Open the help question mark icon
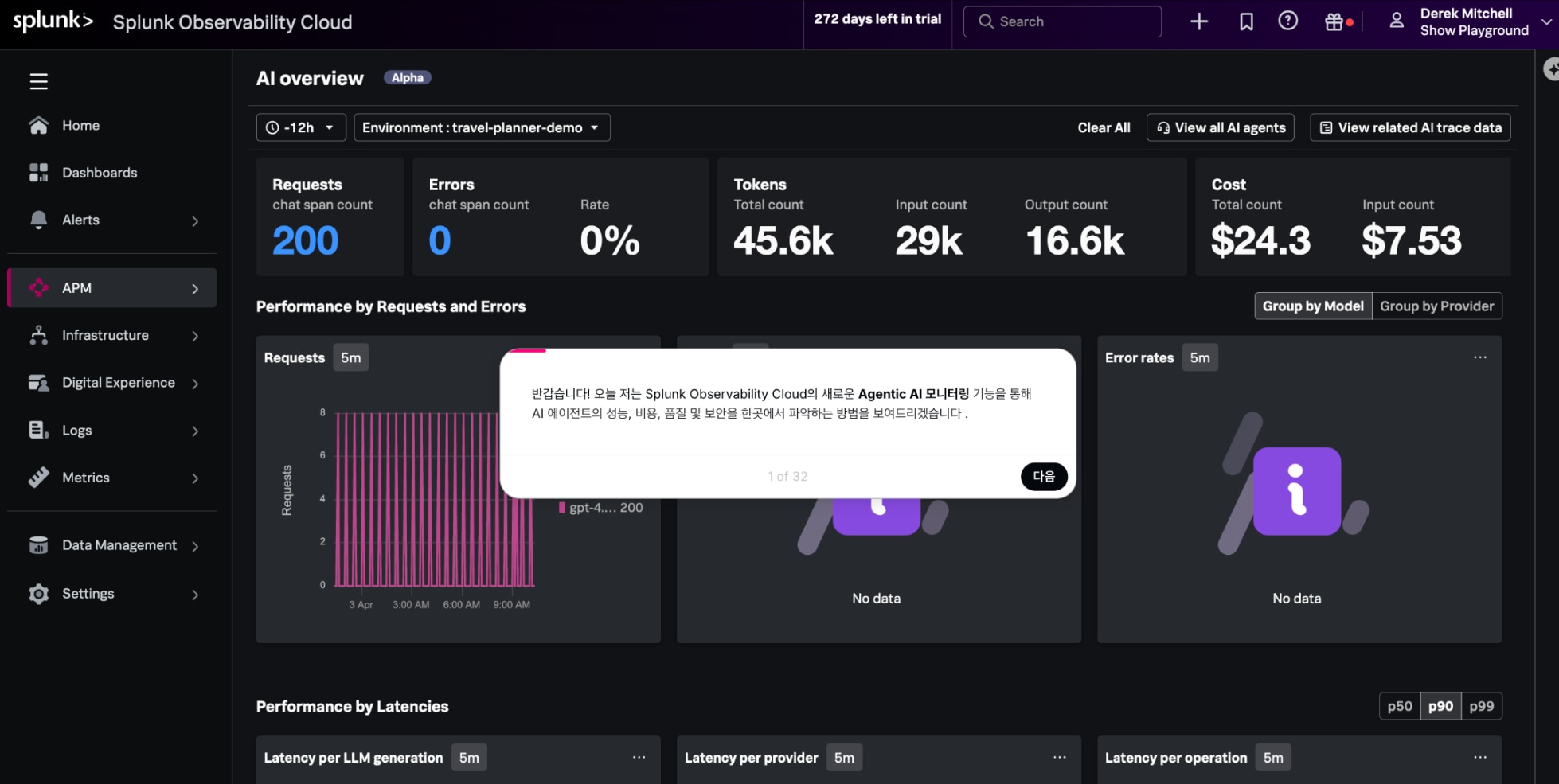Viewport: 1559px width, 784px height. (x=1287, y=21)
